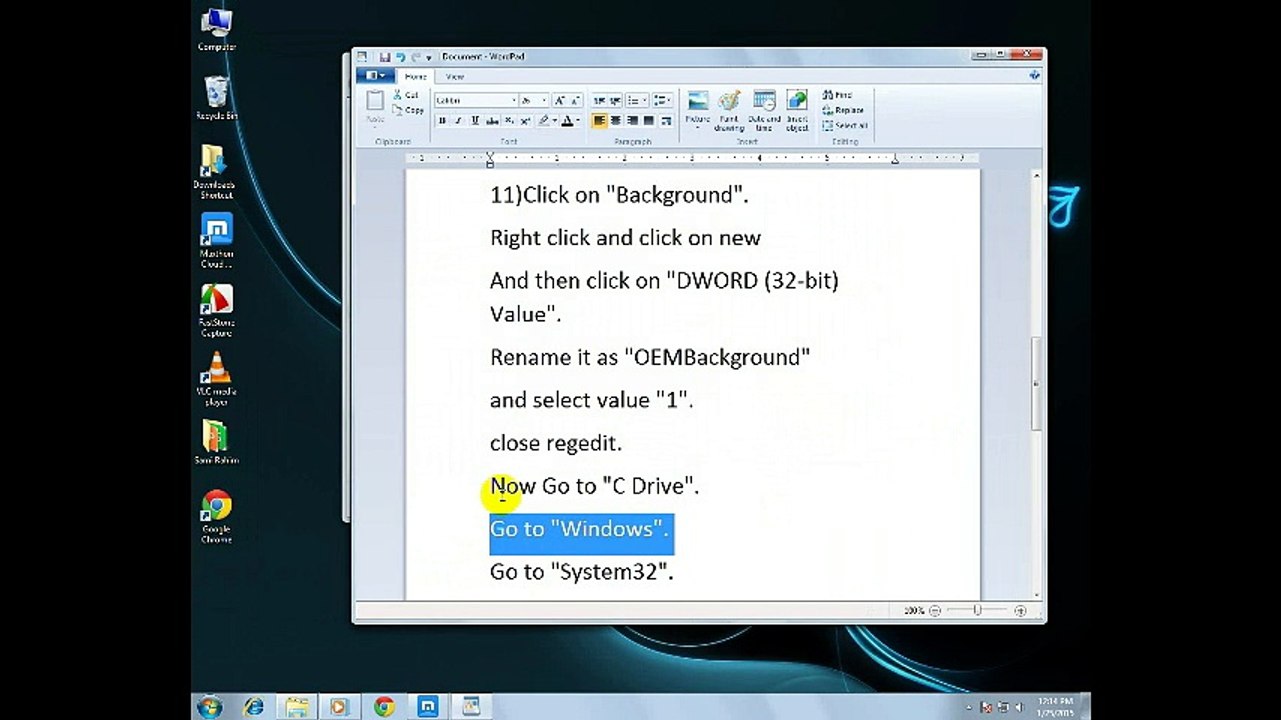Switch to the Home ribbon tab
The image size is (1281, 720).
tap(415, 77)
